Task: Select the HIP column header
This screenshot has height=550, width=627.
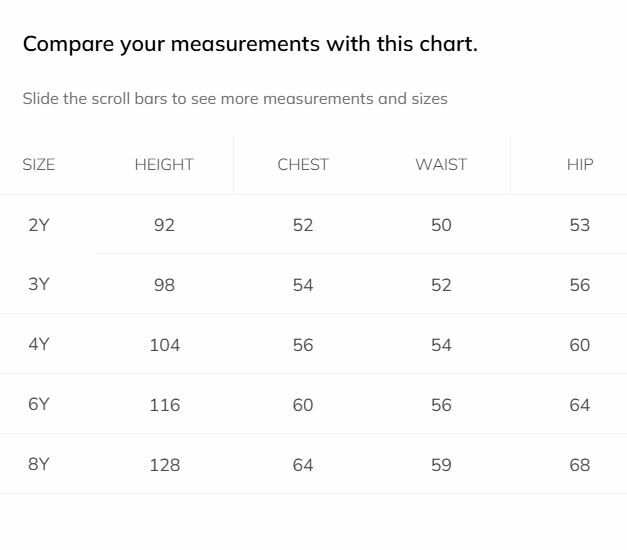Action: (x=580, y=165)
